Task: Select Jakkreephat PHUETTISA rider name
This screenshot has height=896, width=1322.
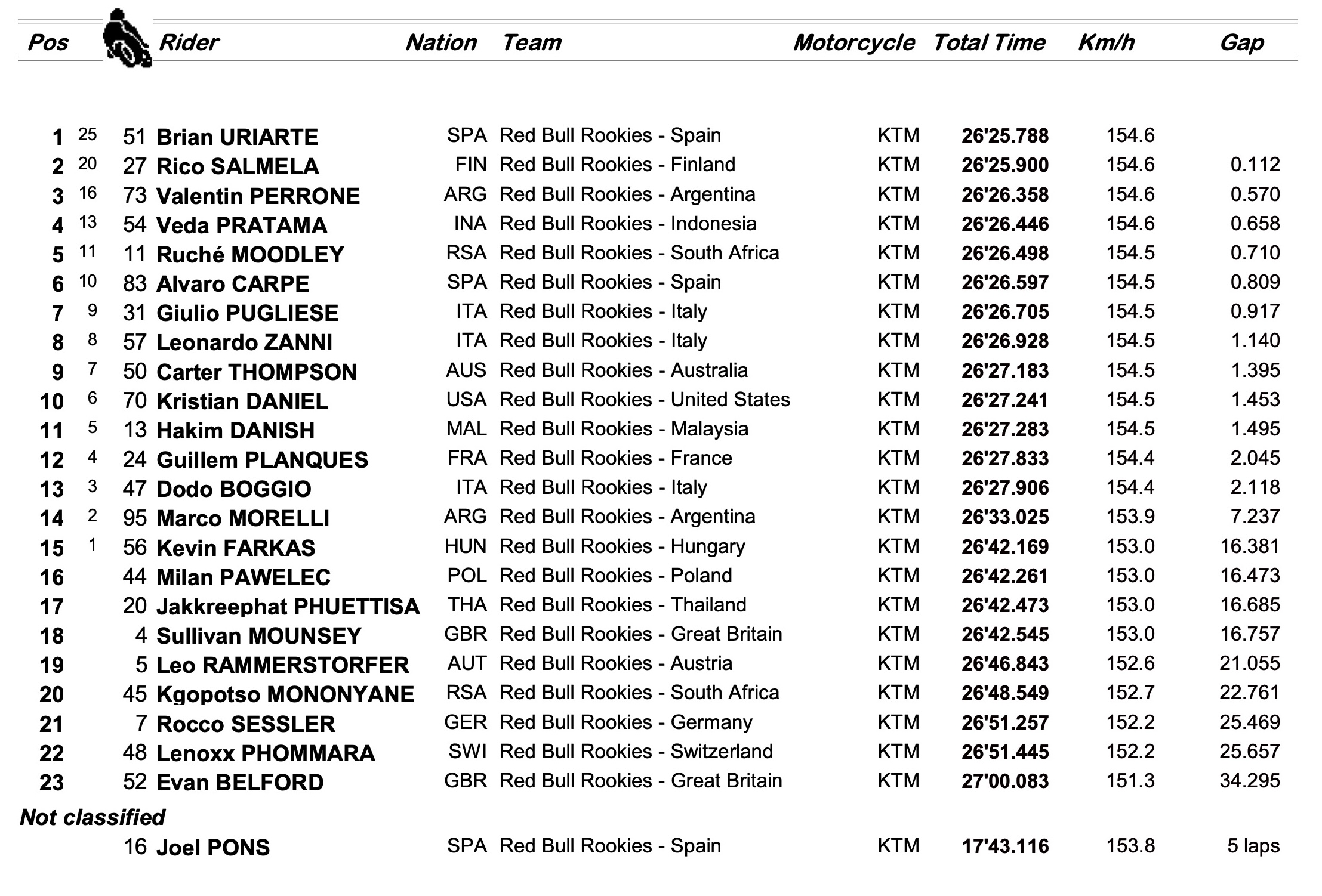Action: [288, 607]
